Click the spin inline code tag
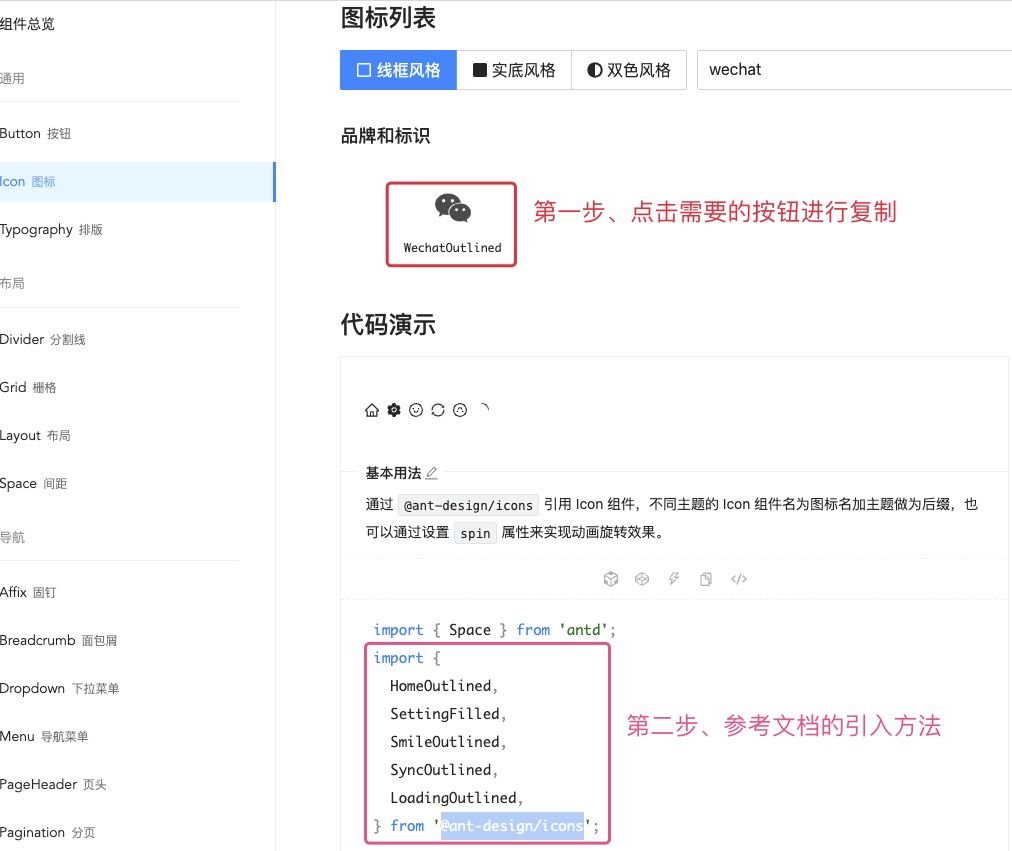This screenshot has width=1012, height=851. click(476, 533)
